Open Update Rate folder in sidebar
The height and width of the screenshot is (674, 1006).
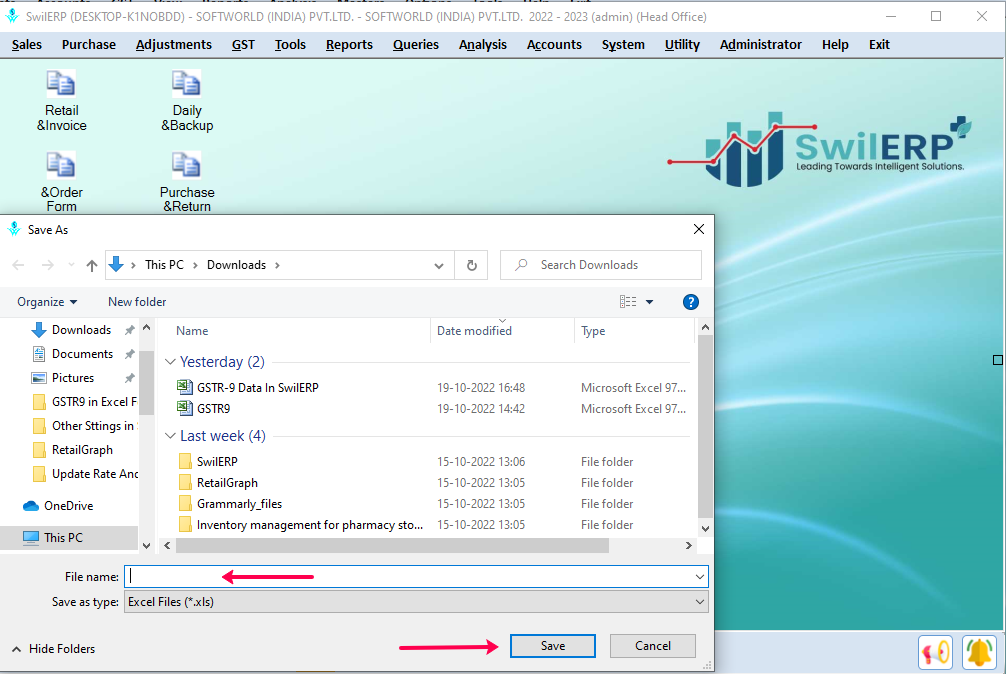click(95, 474)
